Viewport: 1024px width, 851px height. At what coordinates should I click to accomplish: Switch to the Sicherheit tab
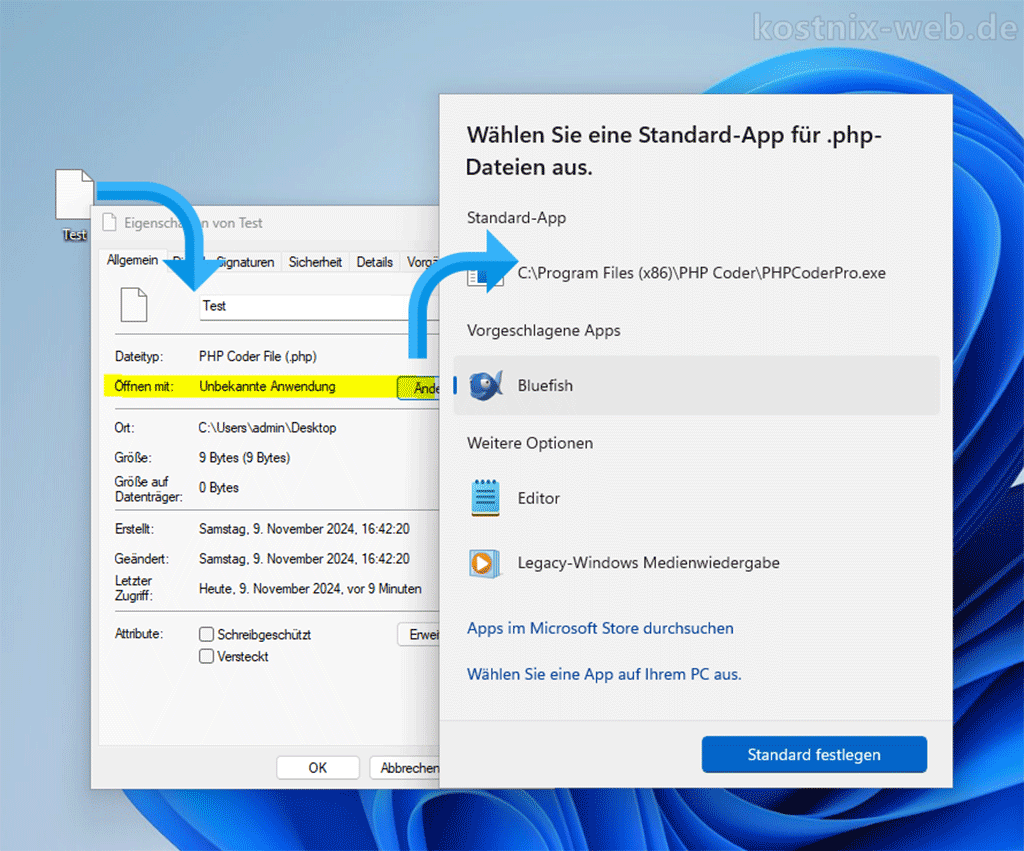(315, 262)
